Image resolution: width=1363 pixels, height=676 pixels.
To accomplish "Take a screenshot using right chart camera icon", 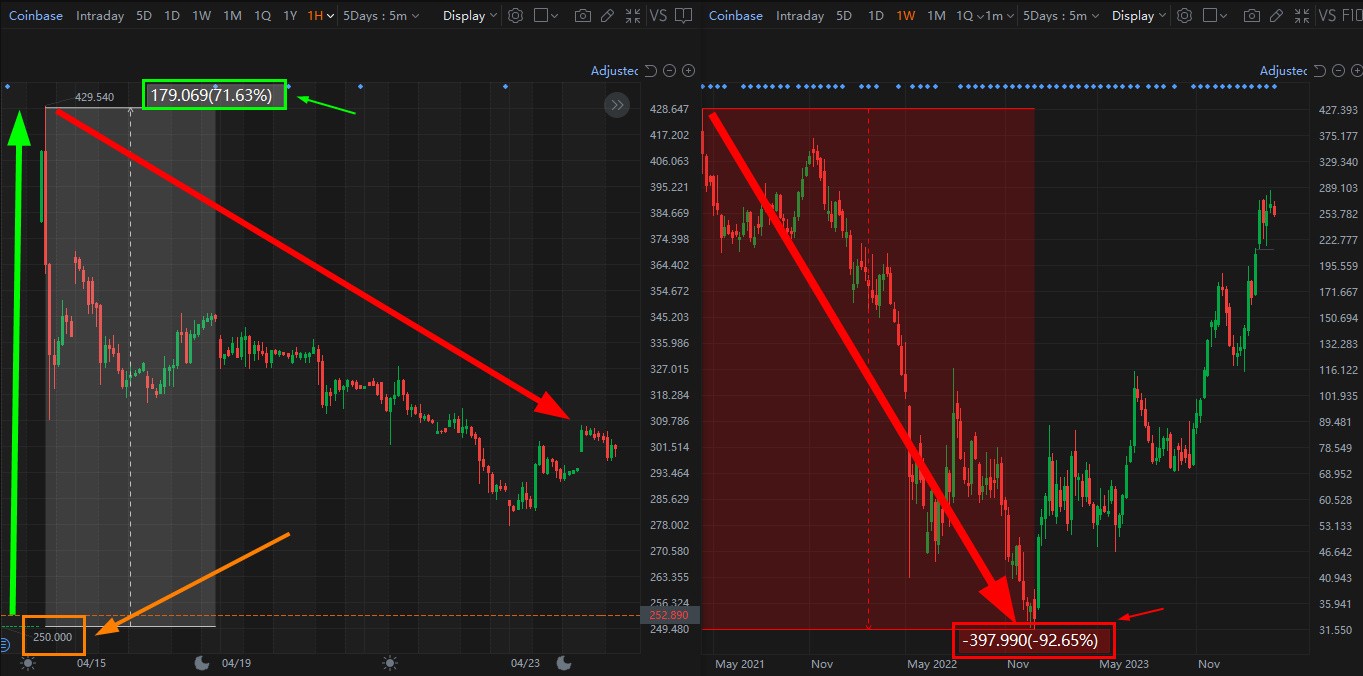I will (x=1252, y=16).
